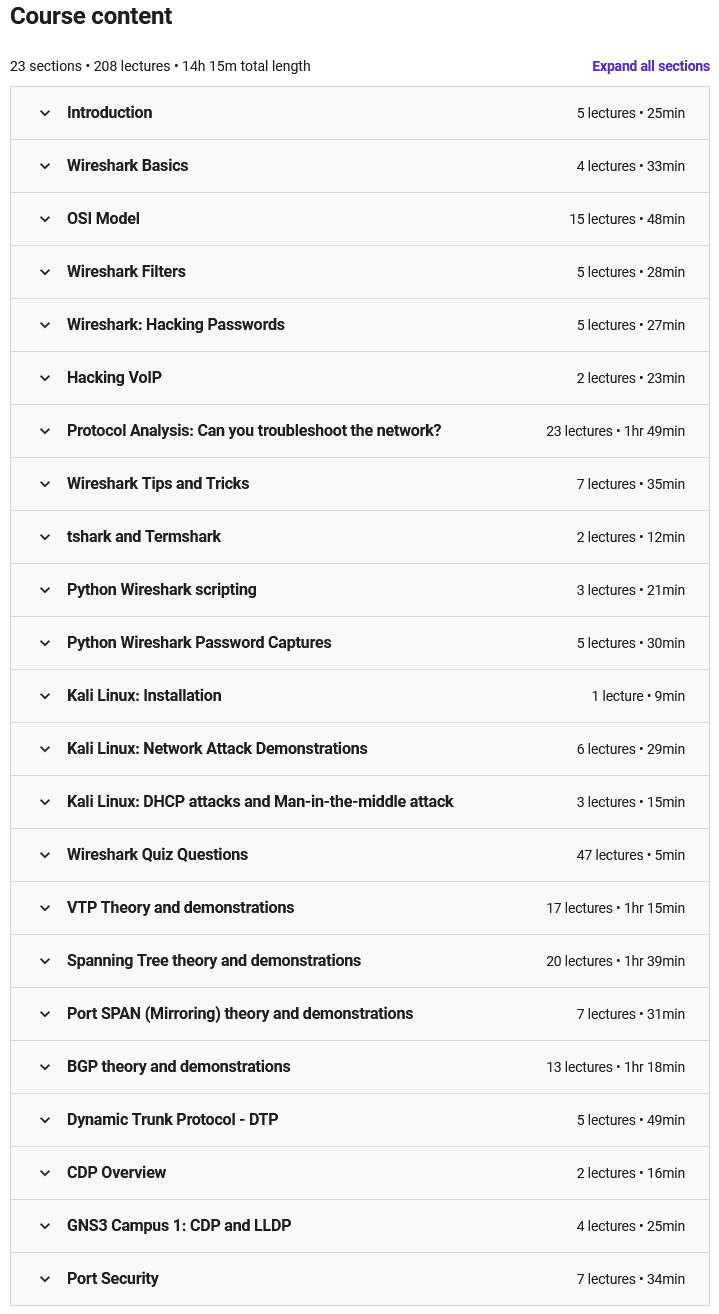Click BGP theory and demonstrations title

179,1067
